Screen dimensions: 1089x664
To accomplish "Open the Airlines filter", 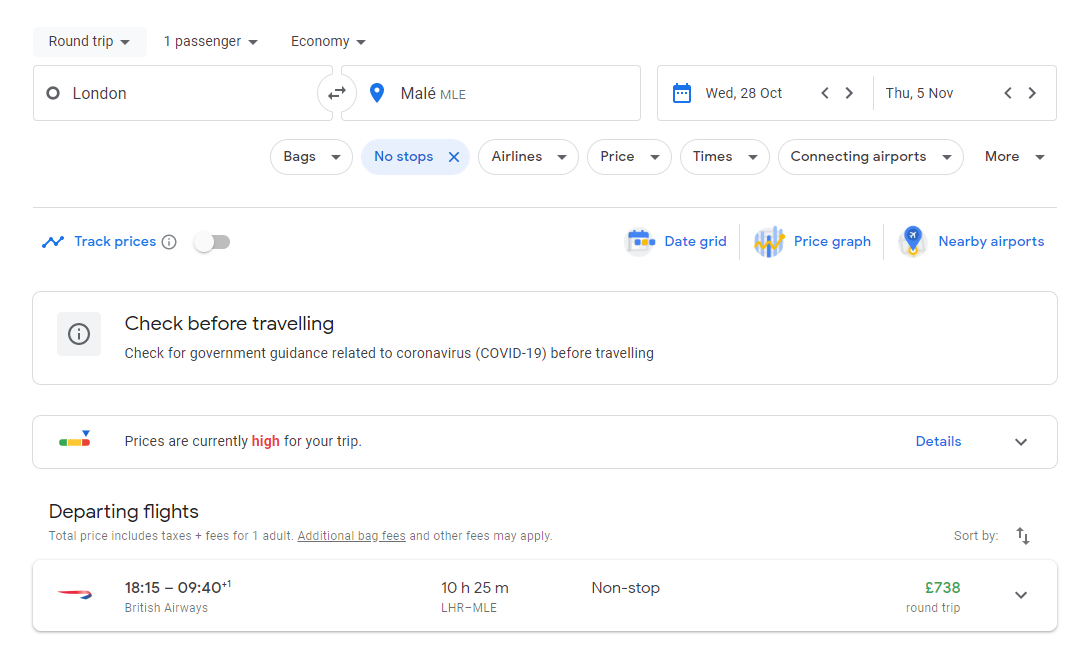I will [x=528, y=157].
